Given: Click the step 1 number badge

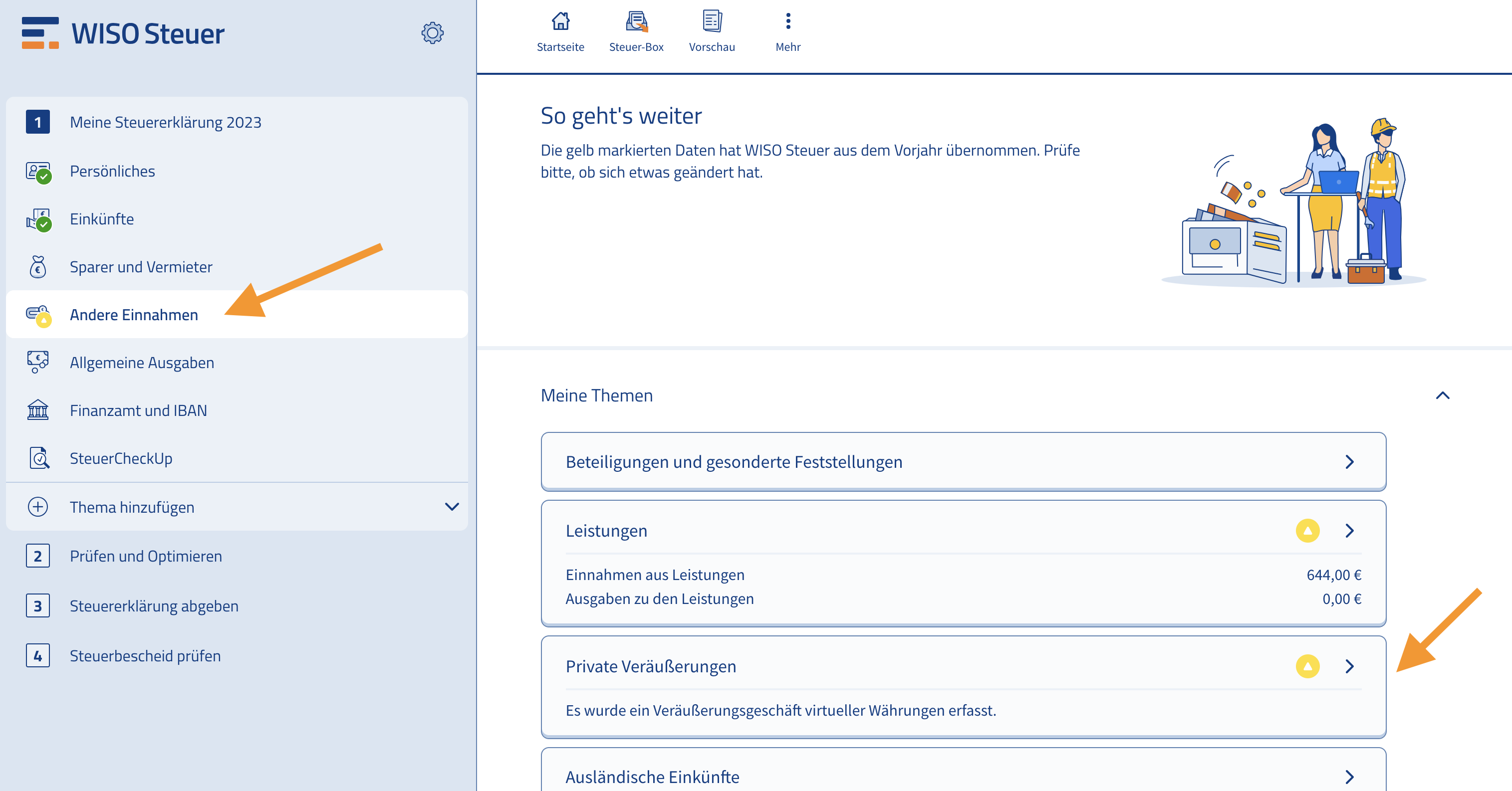Looking at the screenshot, I should tap(38, 122).
